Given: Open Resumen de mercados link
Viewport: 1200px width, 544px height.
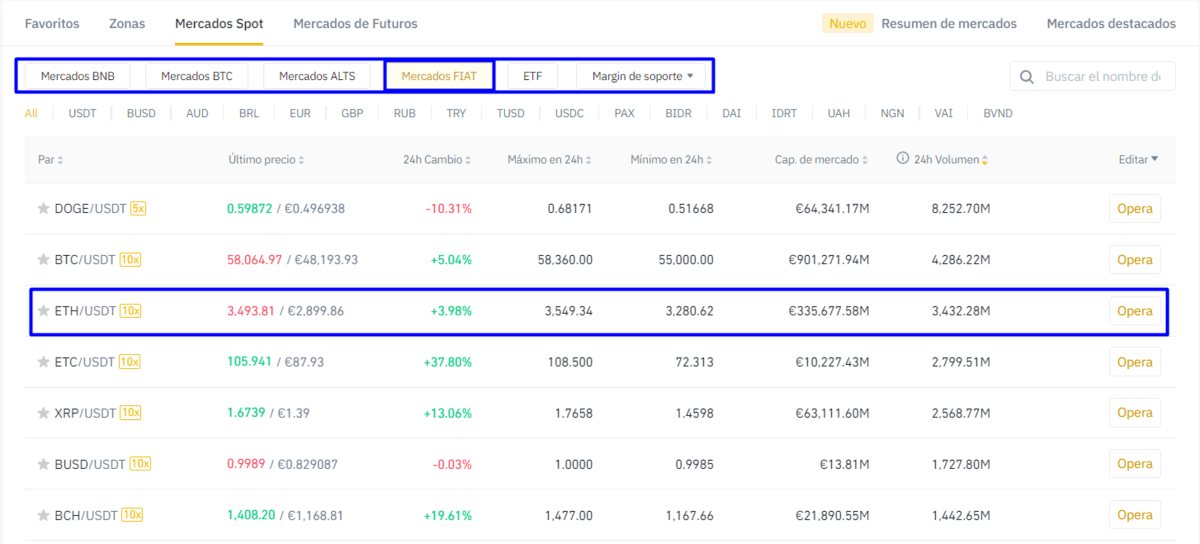Looking at the screenshot, I should (x=949, y=23).
